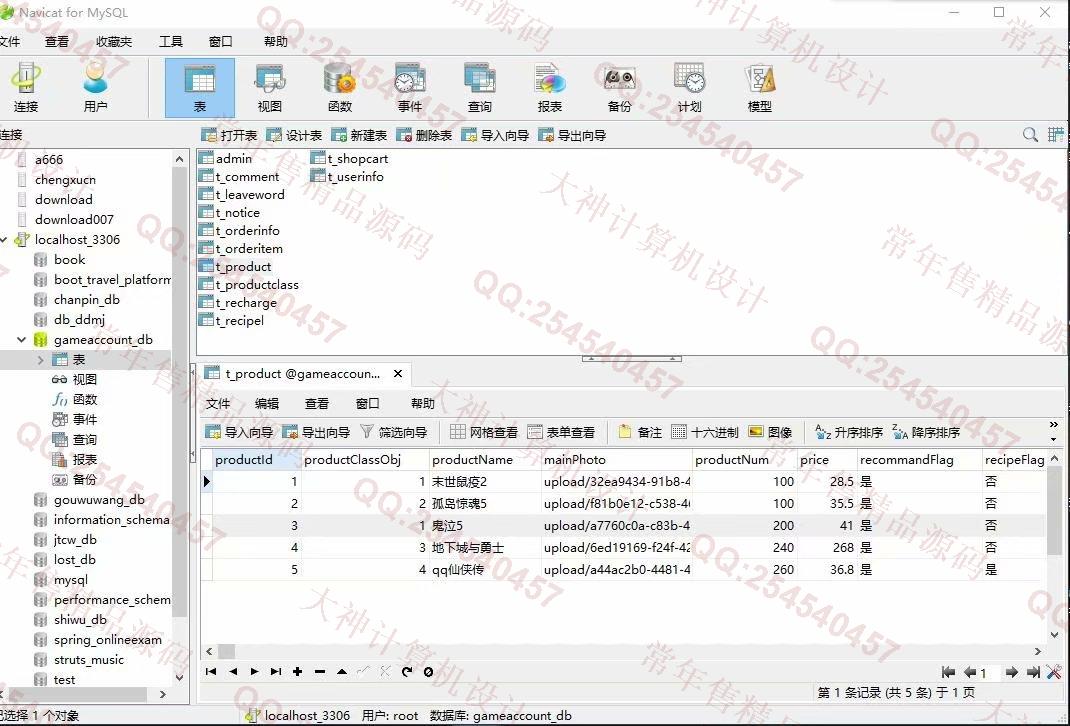
Task: Open the 事件 (Event) toolbar icon
Action: pyautogui.click(x=409, y=87)
